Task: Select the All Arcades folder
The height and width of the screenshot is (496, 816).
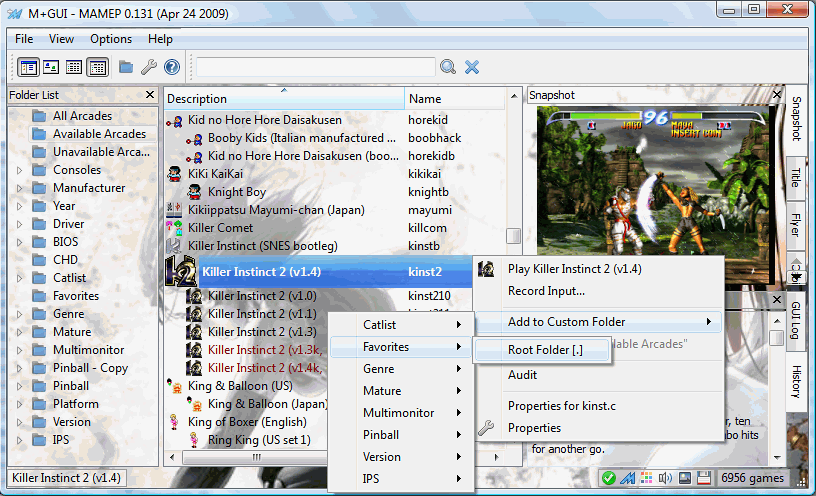Action: (82, 116)
